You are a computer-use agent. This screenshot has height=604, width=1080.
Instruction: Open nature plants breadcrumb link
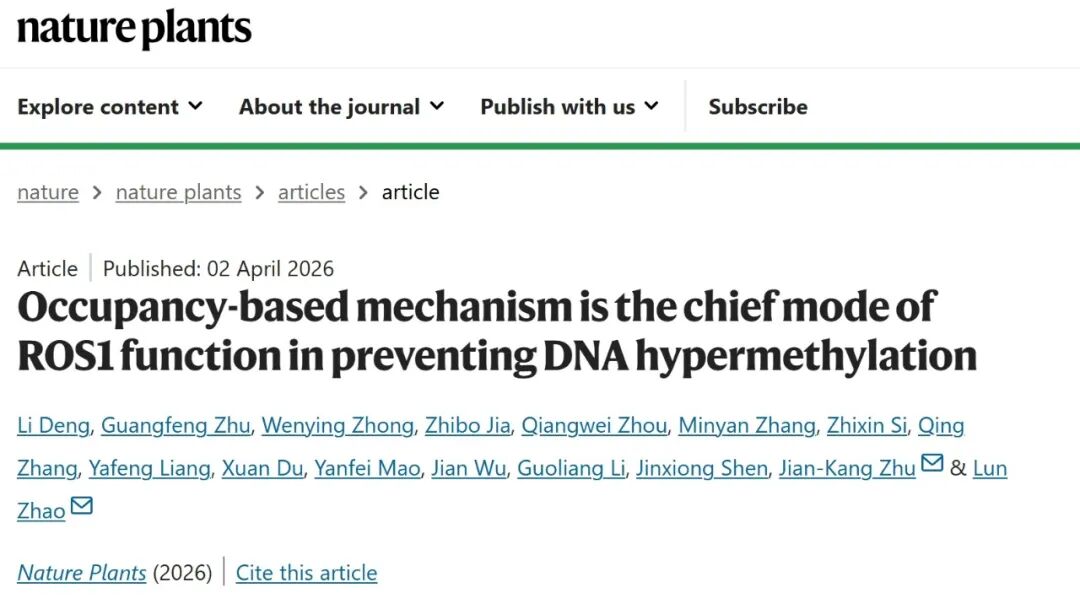coord(178,192)
